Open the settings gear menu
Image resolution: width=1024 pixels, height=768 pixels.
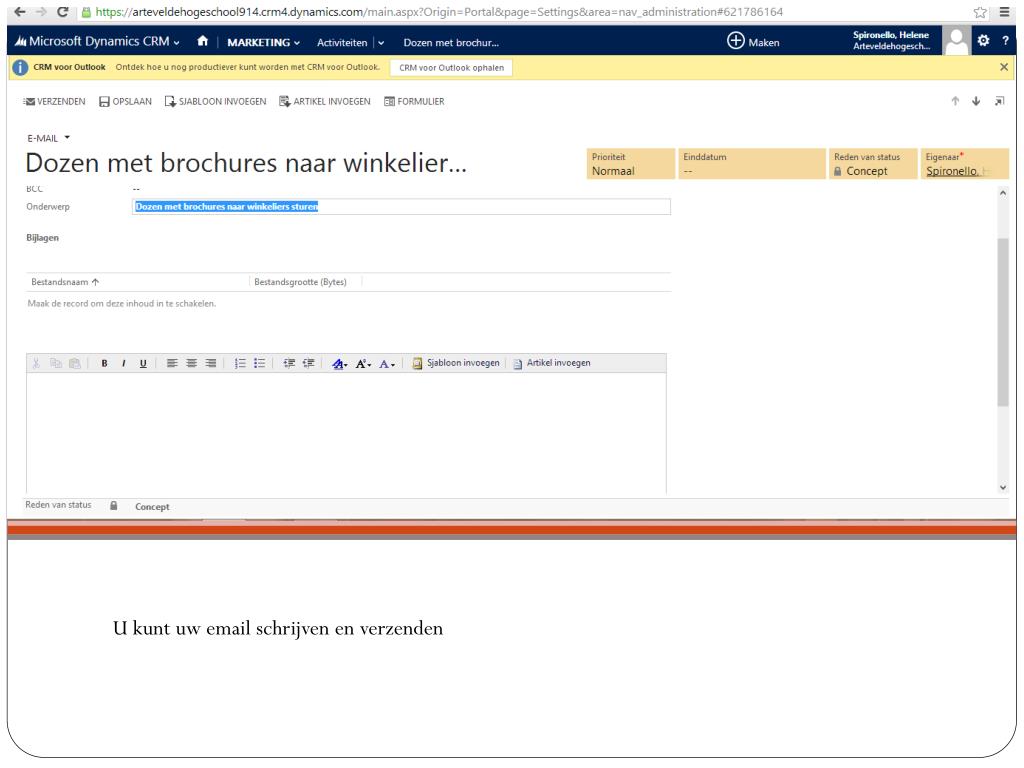(x=984, y=42)
